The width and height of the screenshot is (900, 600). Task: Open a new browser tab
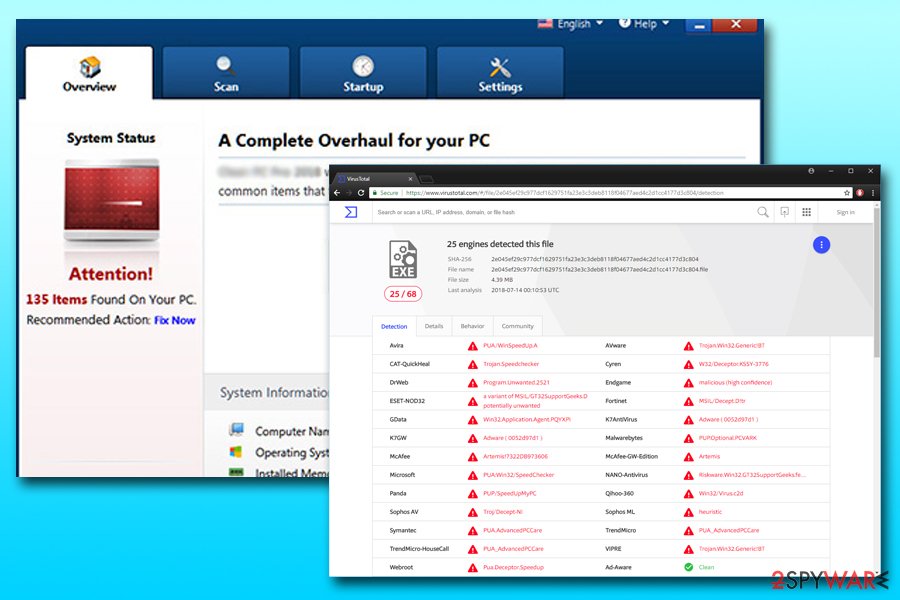[x=427, y=180]
